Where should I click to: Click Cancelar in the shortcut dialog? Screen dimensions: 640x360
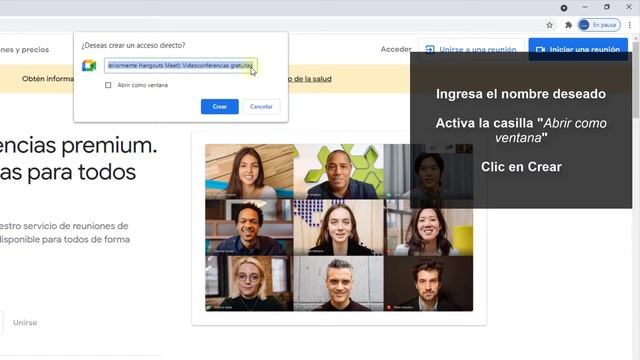click(x=261, y=107)
